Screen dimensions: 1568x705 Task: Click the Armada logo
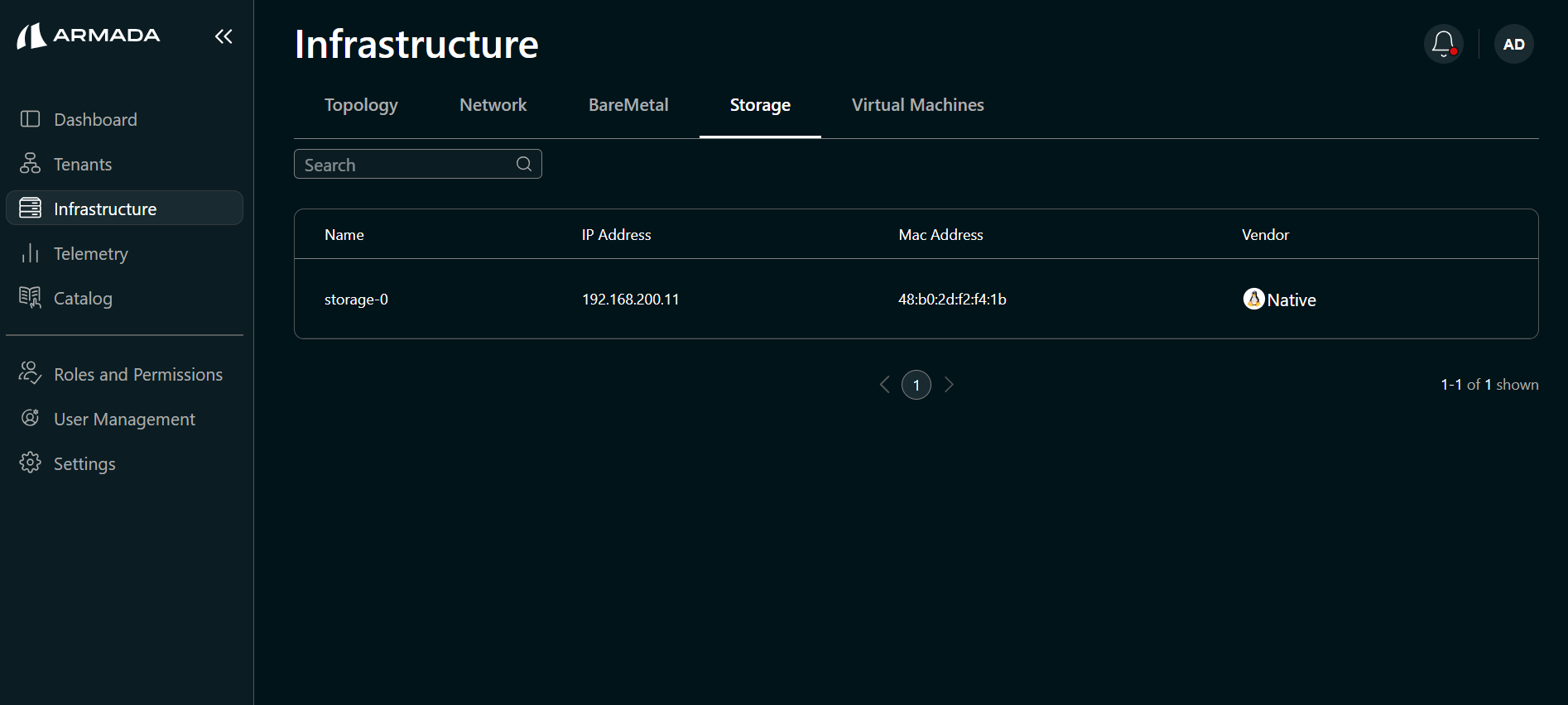(x=89, y=36)
